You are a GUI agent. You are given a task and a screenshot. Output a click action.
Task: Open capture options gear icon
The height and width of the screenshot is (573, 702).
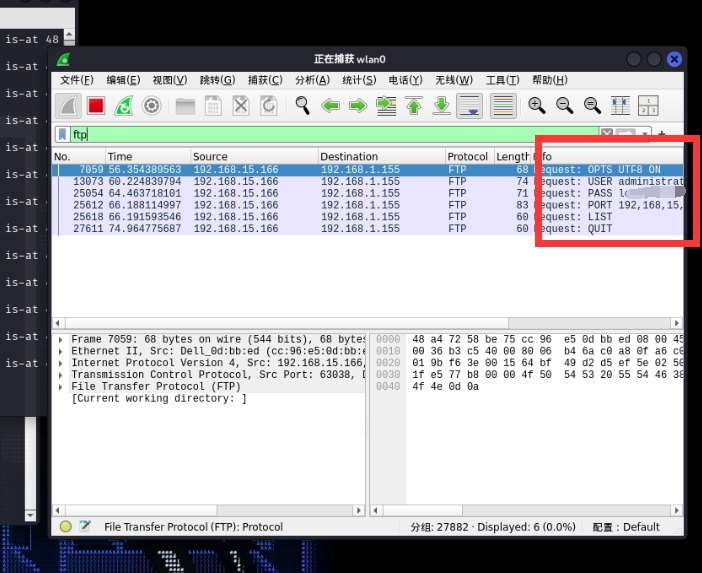152,105
